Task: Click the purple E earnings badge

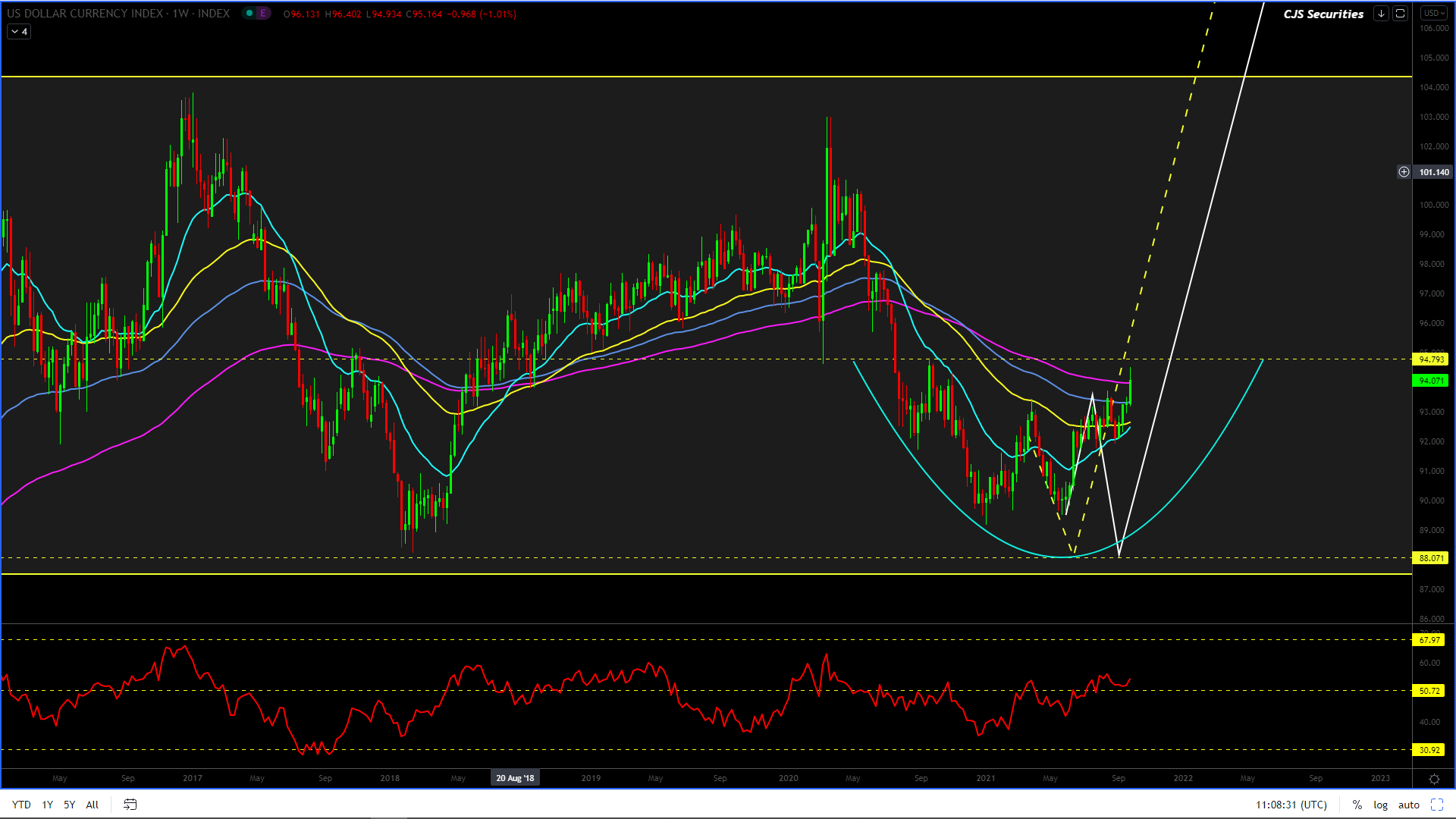Action: click(263, 14)
